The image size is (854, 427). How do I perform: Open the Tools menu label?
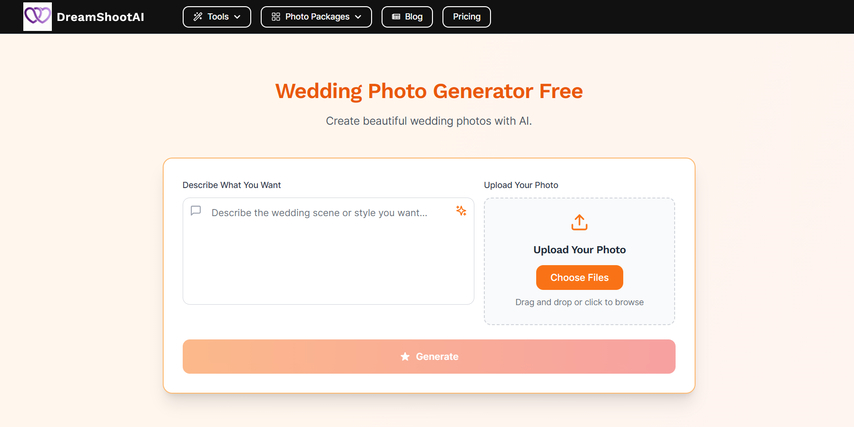[x=218, y=17]
